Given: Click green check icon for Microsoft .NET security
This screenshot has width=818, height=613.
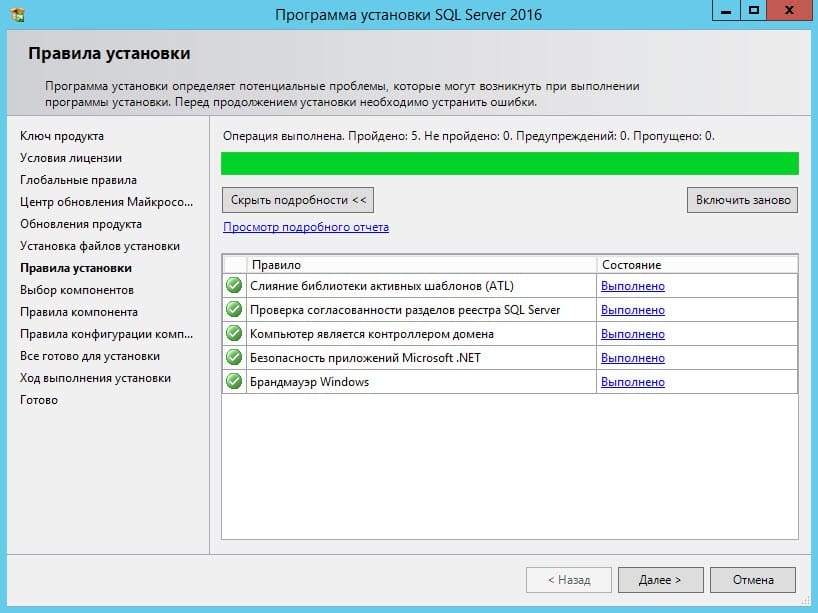Looking at the screenshot, I should pos(234,358).
